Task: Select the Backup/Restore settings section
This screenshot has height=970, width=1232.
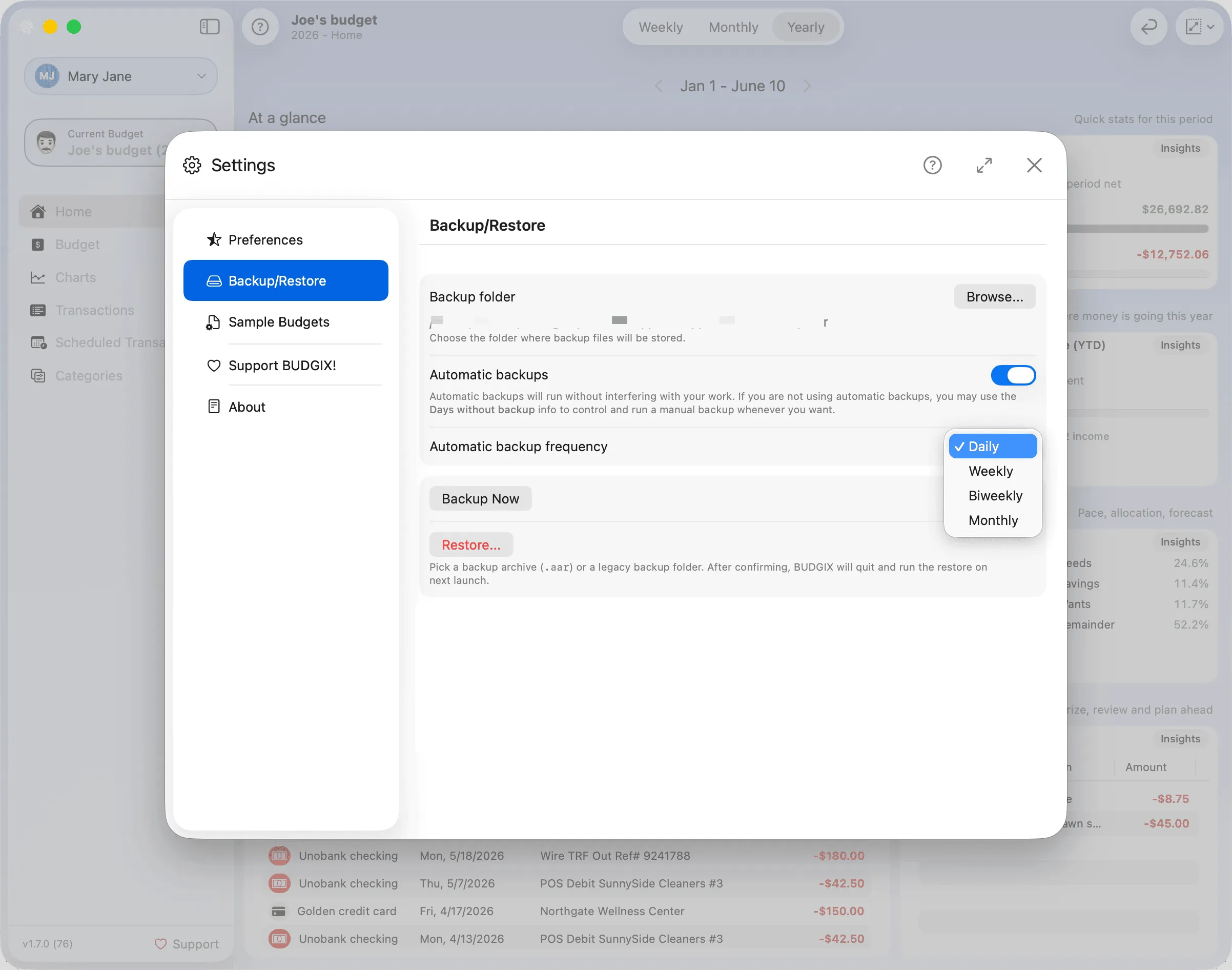Action: pyautogui.click(x=286, y=280)
